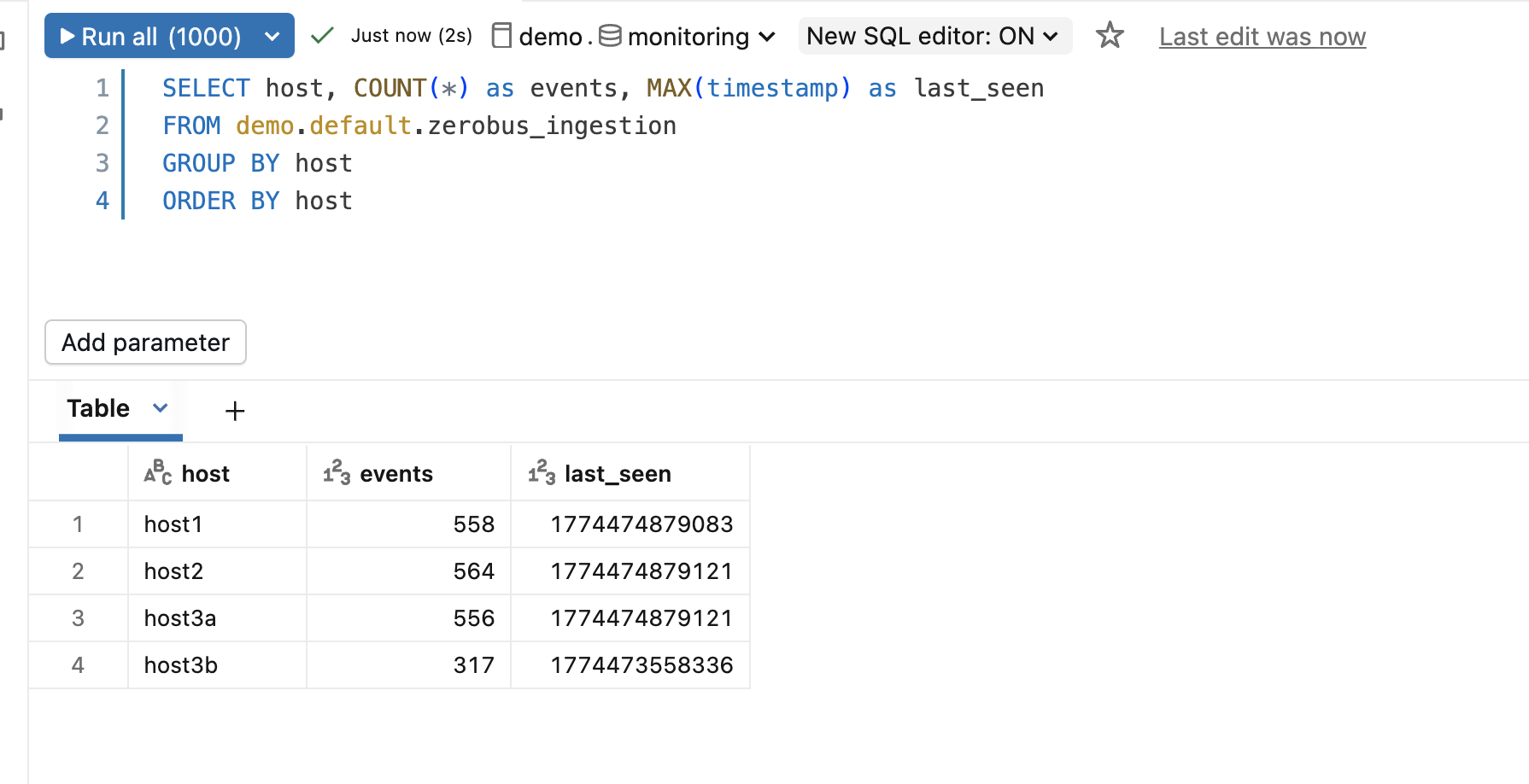Select the 'host1' cell
The image size is (1529, 784).
click(x=217, y=524)
